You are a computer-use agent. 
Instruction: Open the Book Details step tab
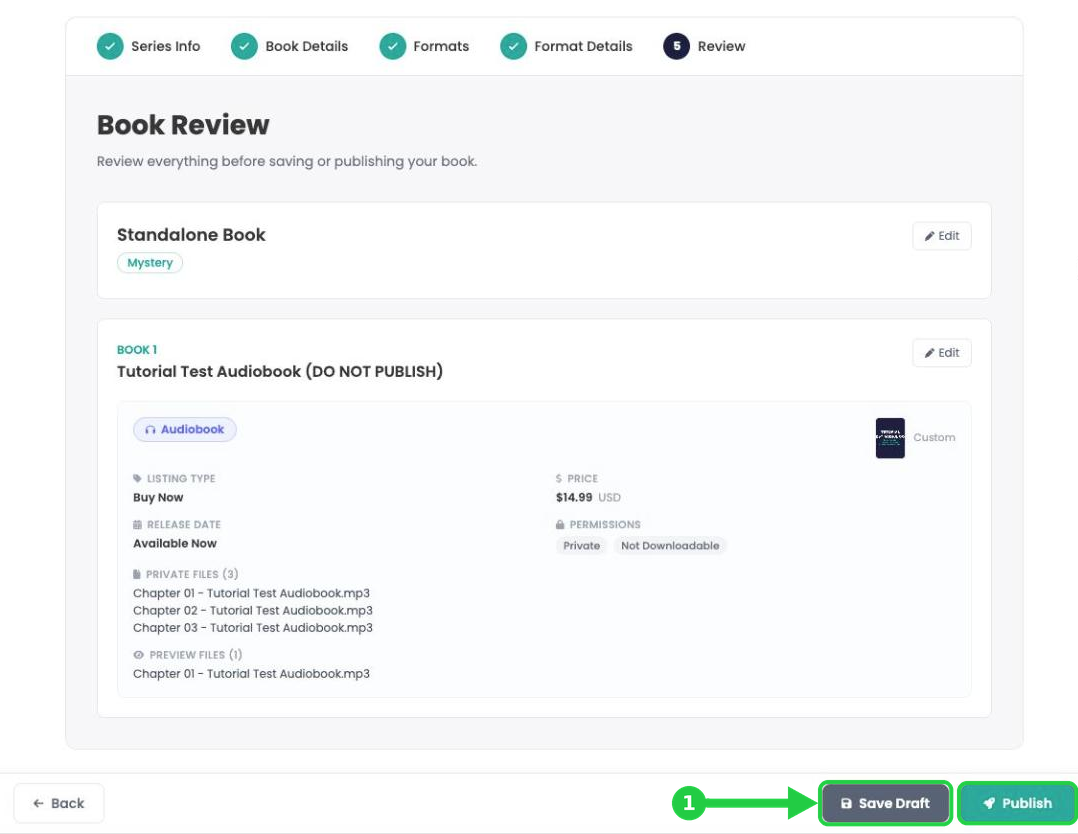click(x=289, y=47)
